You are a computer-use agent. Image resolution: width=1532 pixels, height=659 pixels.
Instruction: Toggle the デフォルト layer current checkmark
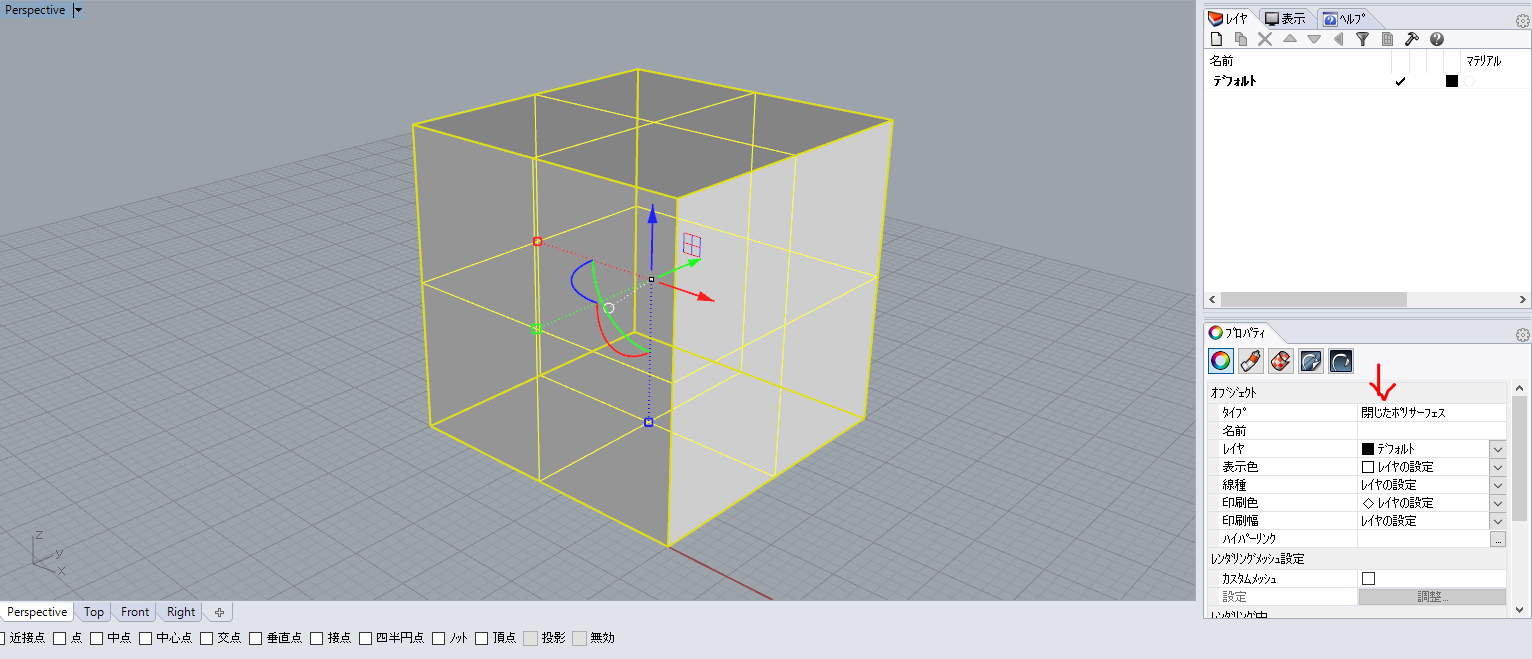tap(1400, 81)
